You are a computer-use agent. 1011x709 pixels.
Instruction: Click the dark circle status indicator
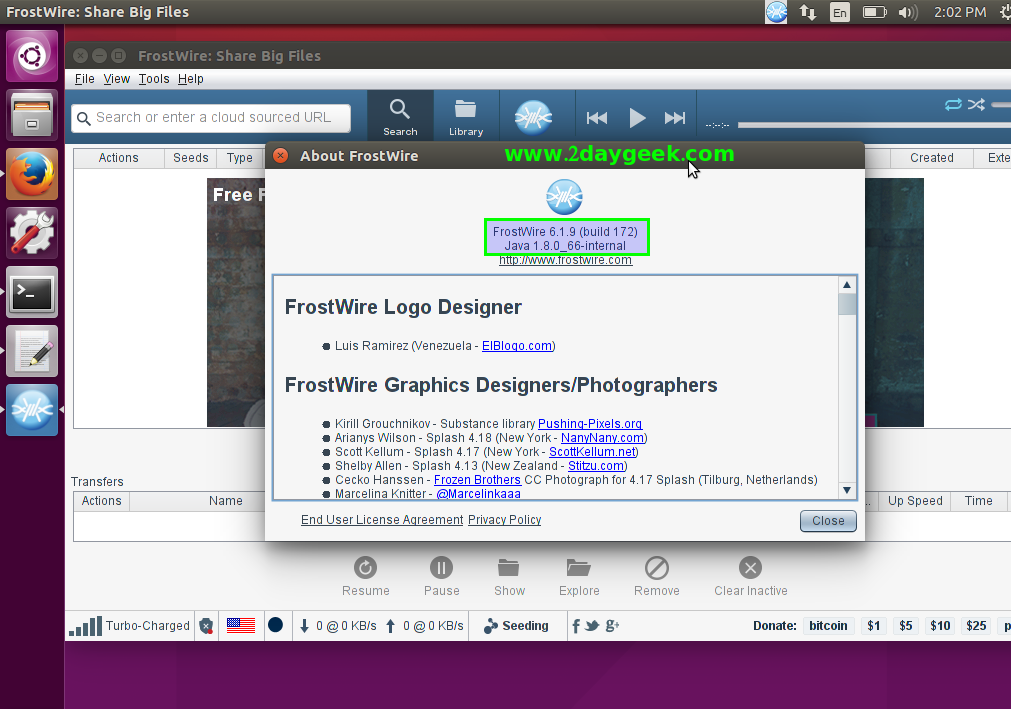click(x=275, y=625)
